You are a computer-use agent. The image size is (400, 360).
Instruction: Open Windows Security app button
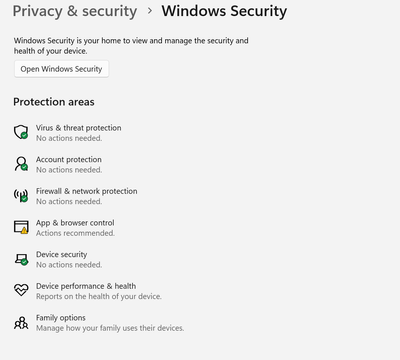point(61,69)
